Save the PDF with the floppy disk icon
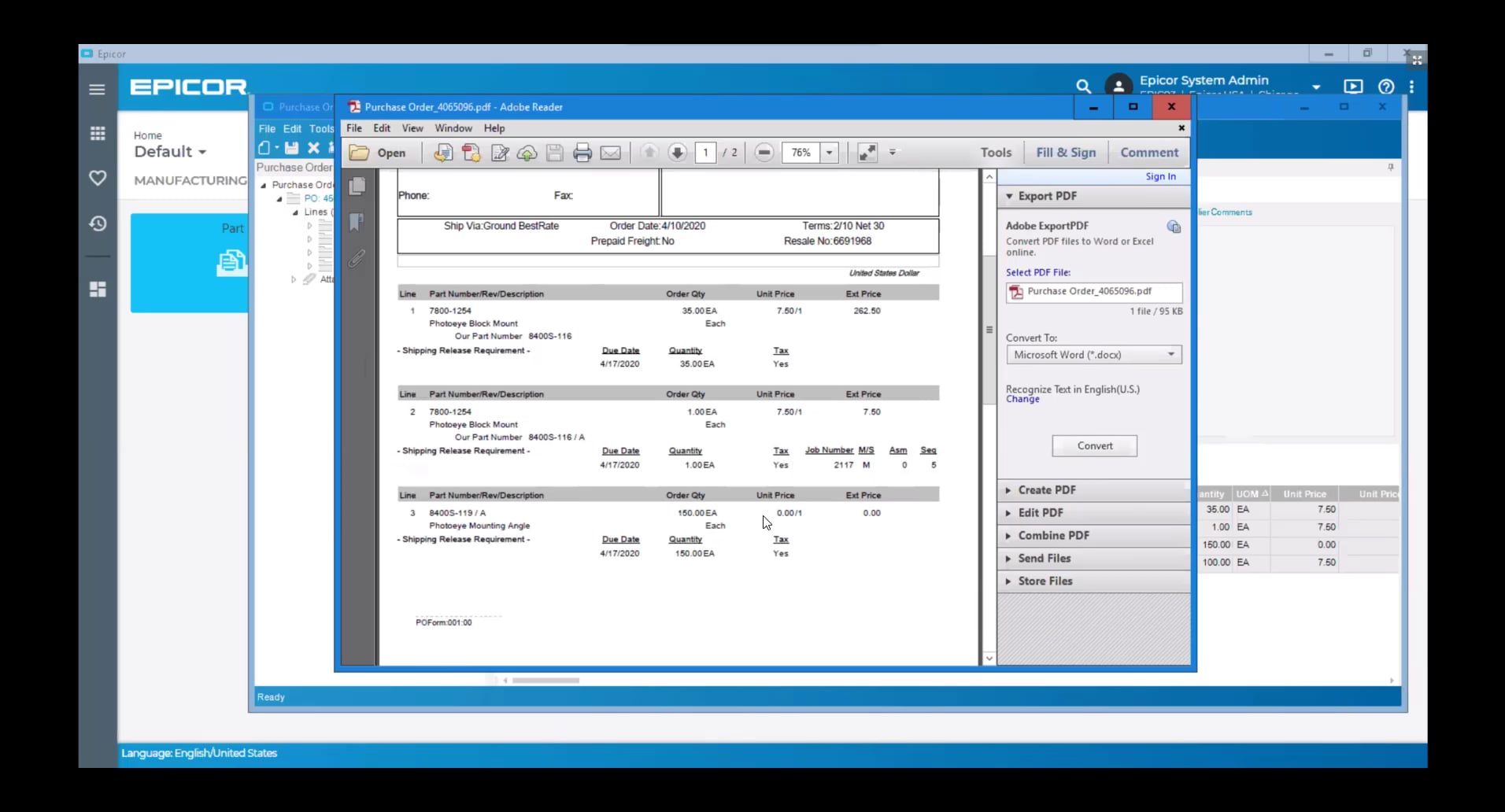The height and width of the screenshot is (812, 1505). pos(555,153)
